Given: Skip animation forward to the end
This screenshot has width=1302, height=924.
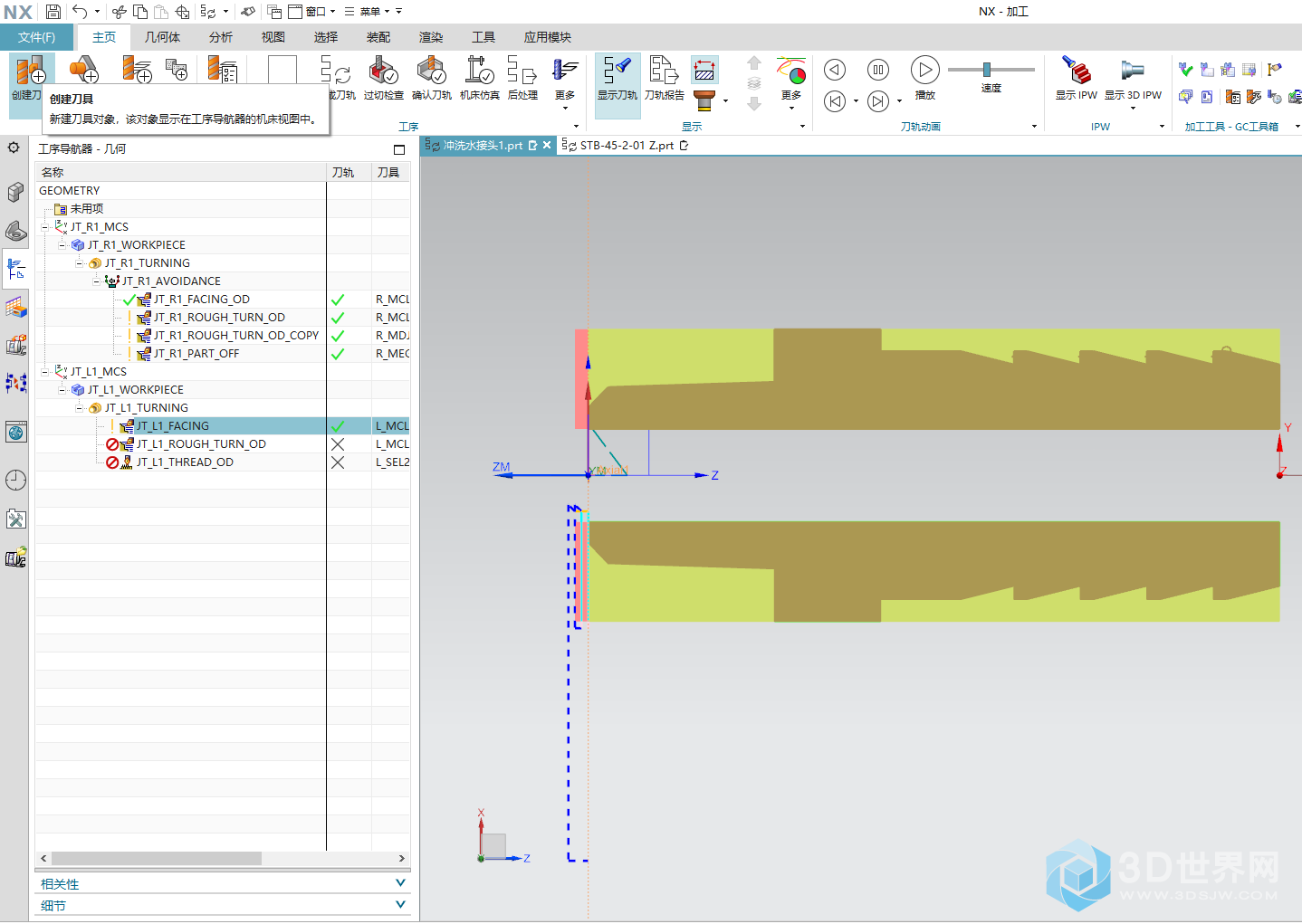Looking at the screenshot, I should tap(878, 100).
